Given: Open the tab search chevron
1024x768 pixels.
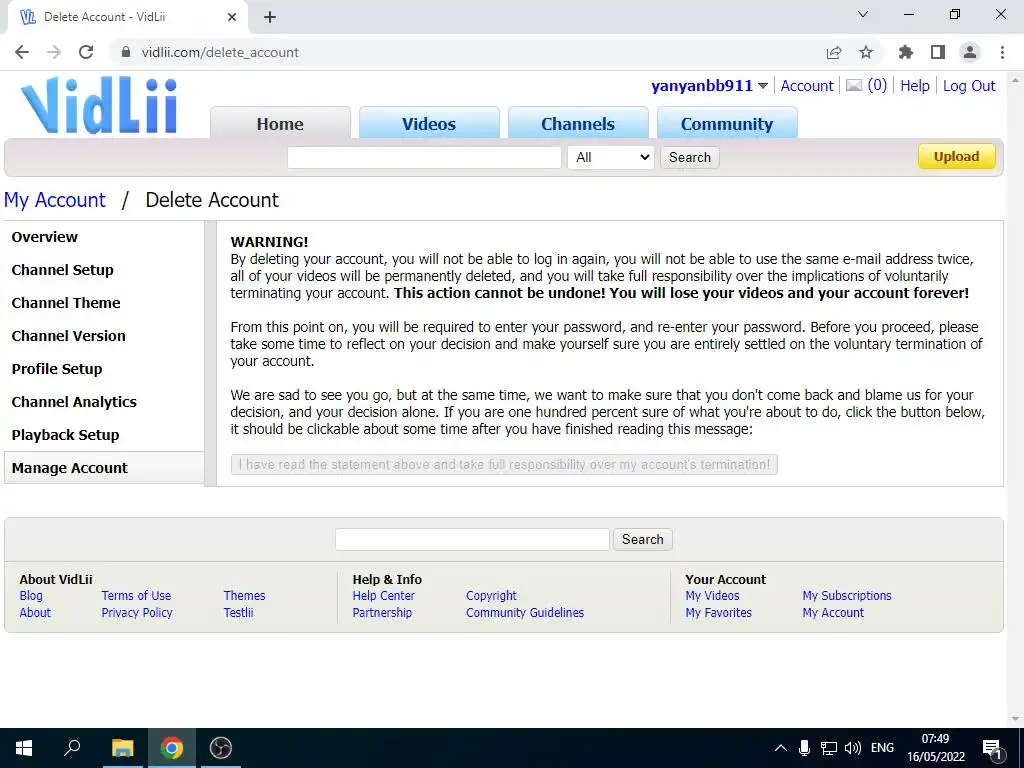Looking at the screenshot, I should (863, 14).
